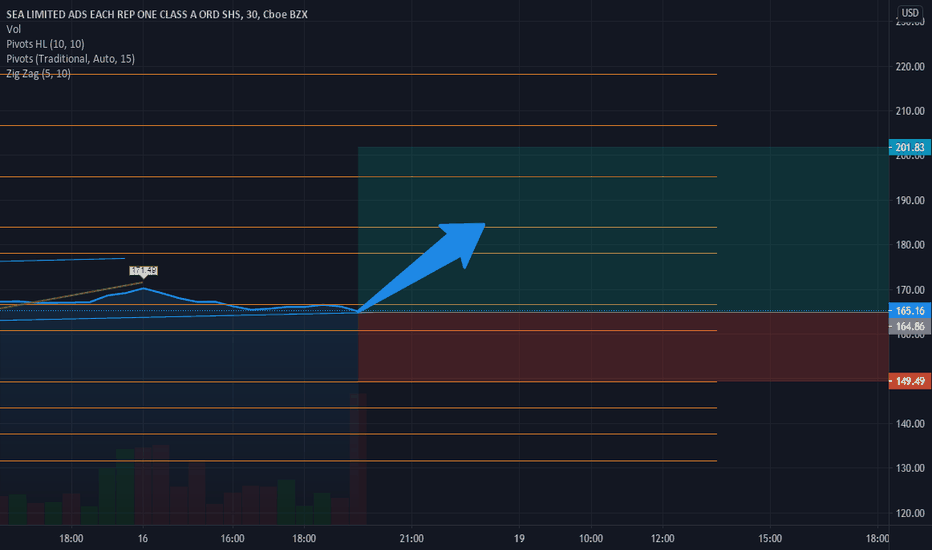Click the 164.86 gray price label
932x550 pixels.
tap(910, 326)
